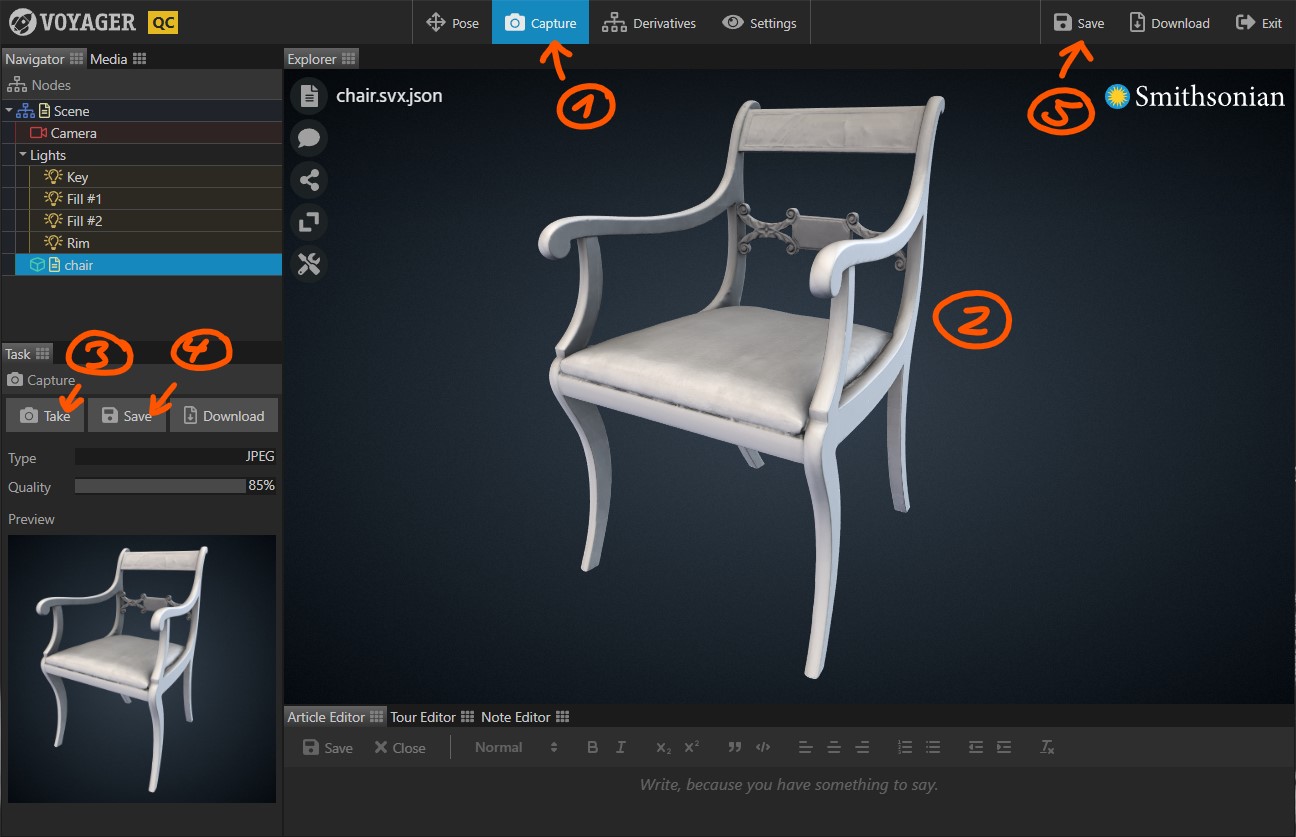The width and height of the screenshot is (1296, 837).
Task: Click the share icon in Explorer sidebar
Action: point(309,180)
